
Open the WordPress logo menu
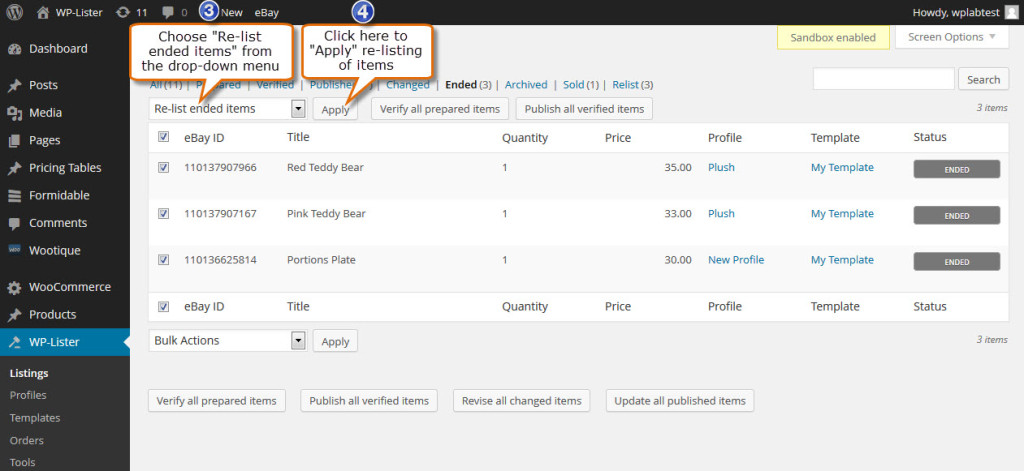pos(14,12)
